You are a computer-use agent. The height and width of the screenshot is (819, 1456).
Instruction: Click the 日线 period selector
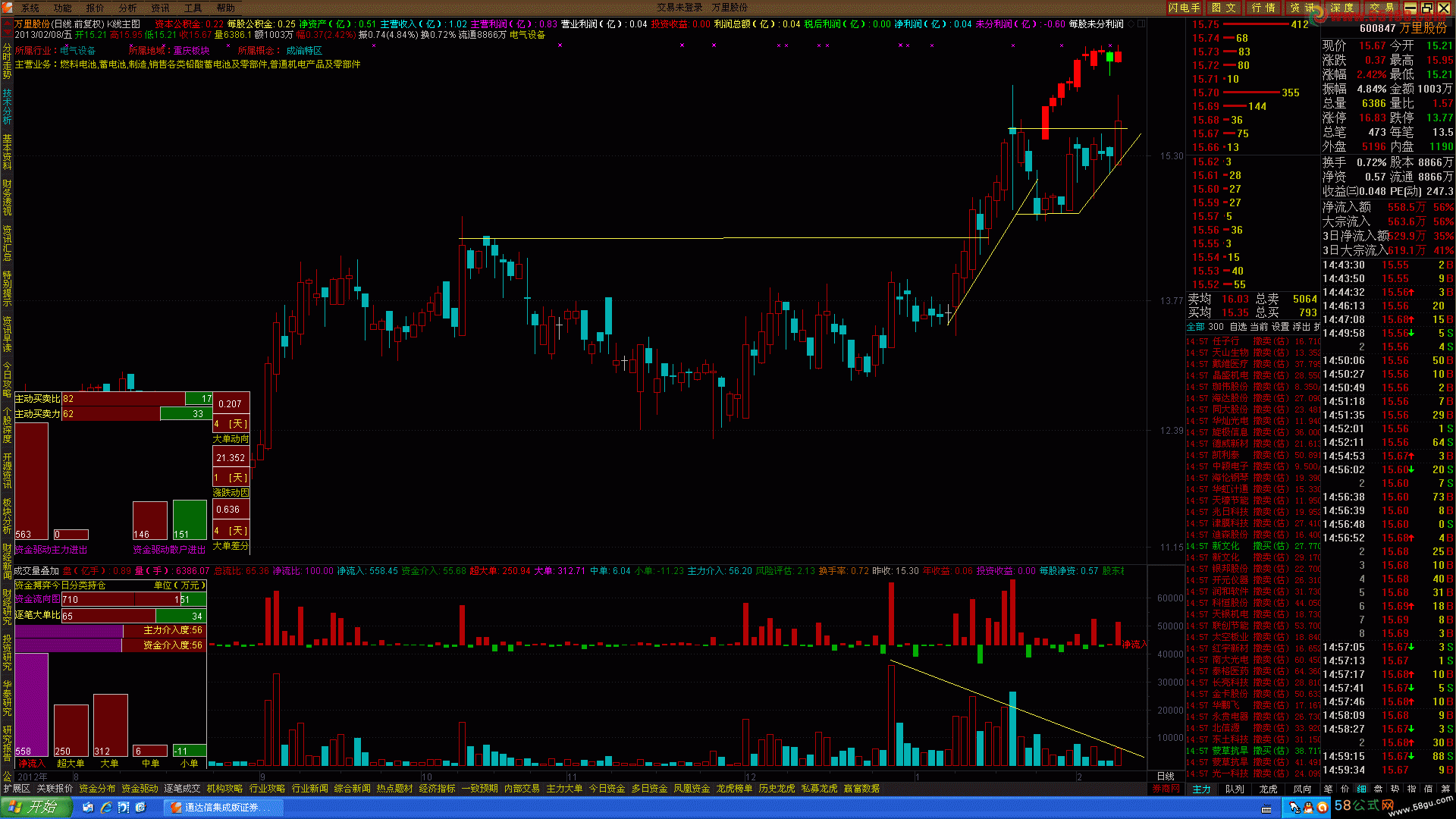(x=1165, y=777)
